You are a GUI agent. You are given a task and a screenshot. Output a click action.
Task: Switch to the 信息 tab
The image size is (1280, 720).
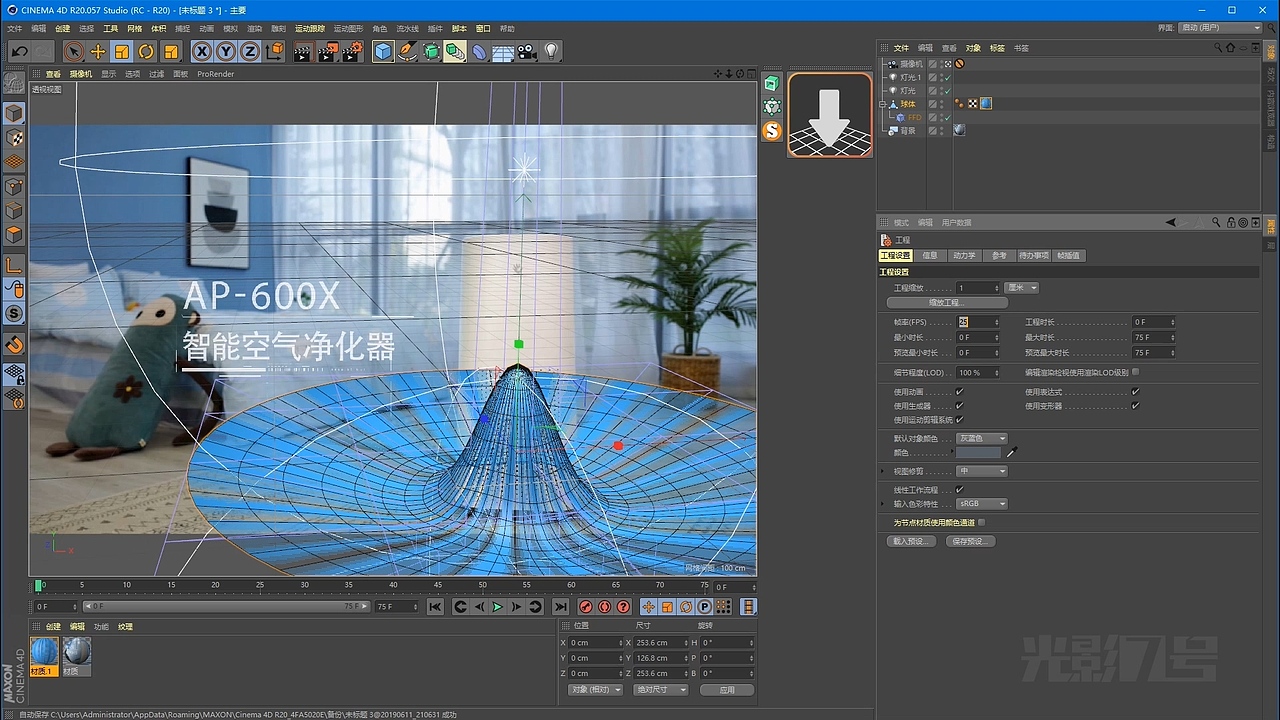point(930,256)
